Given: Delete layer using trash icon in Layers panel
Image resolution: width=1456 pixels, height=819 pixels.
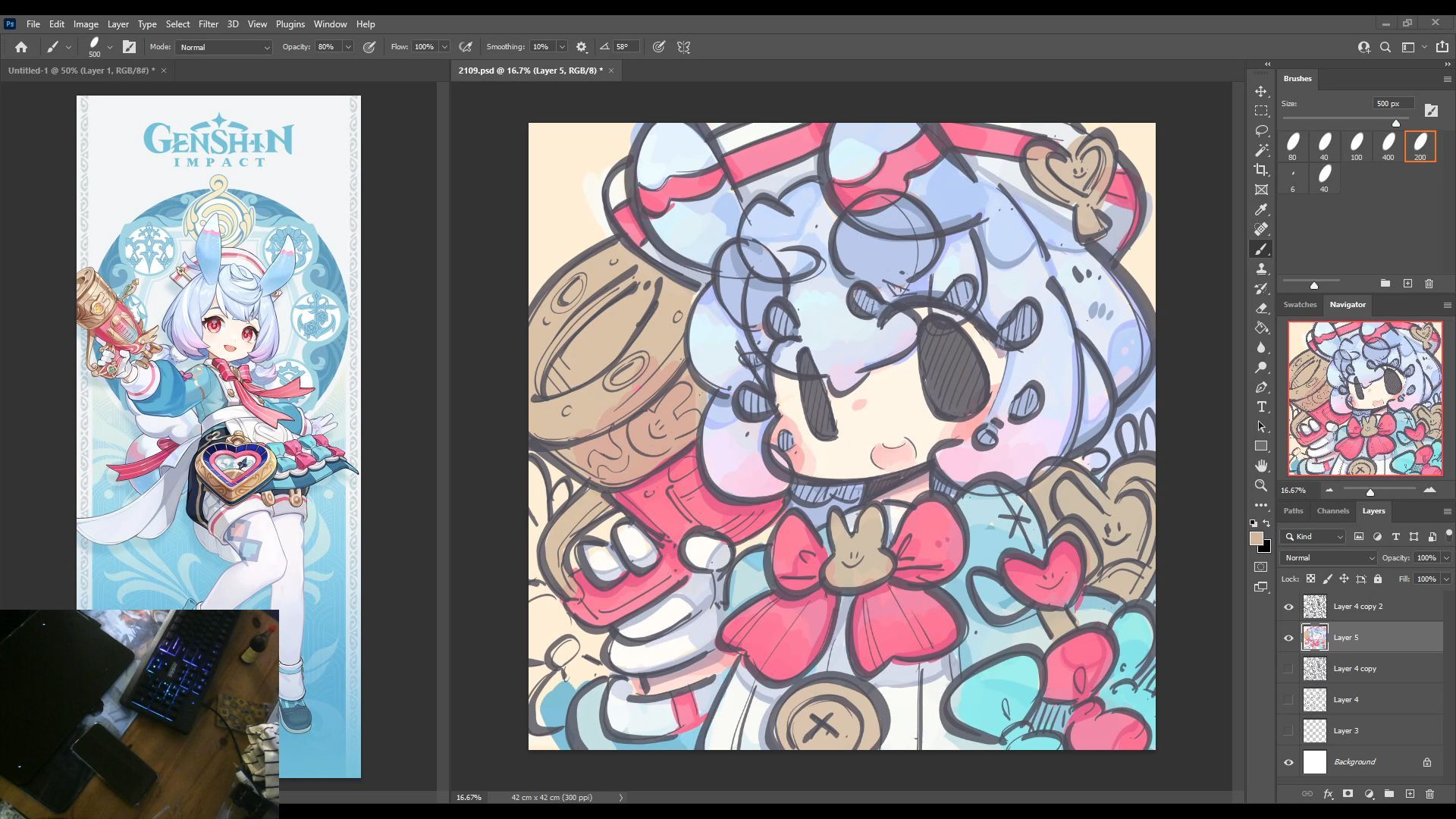Looking at the screenshot, I should (x=1429, y=794).
